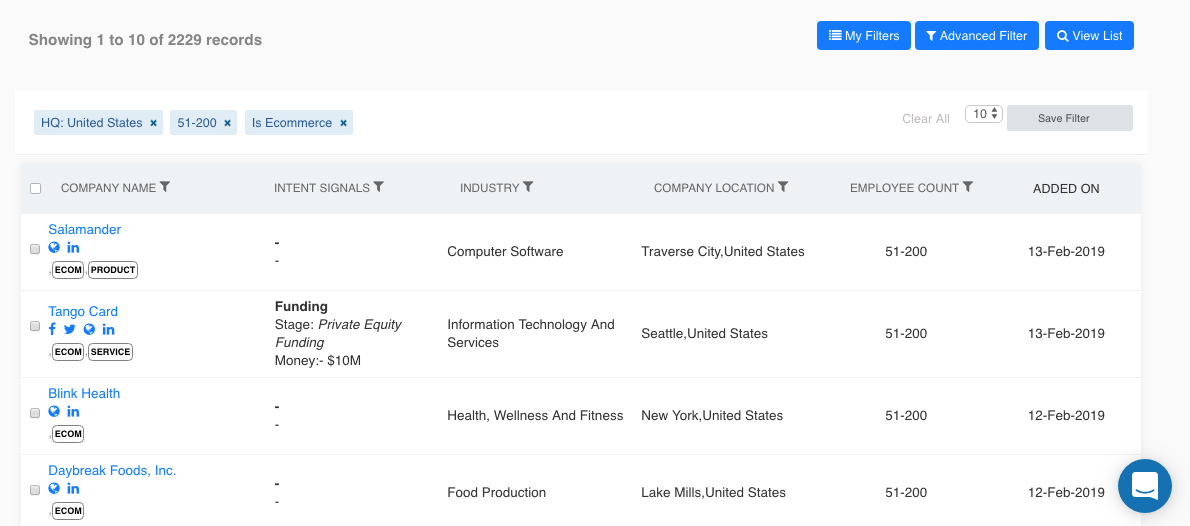Open the Tango Card company link

pos(83,311)
